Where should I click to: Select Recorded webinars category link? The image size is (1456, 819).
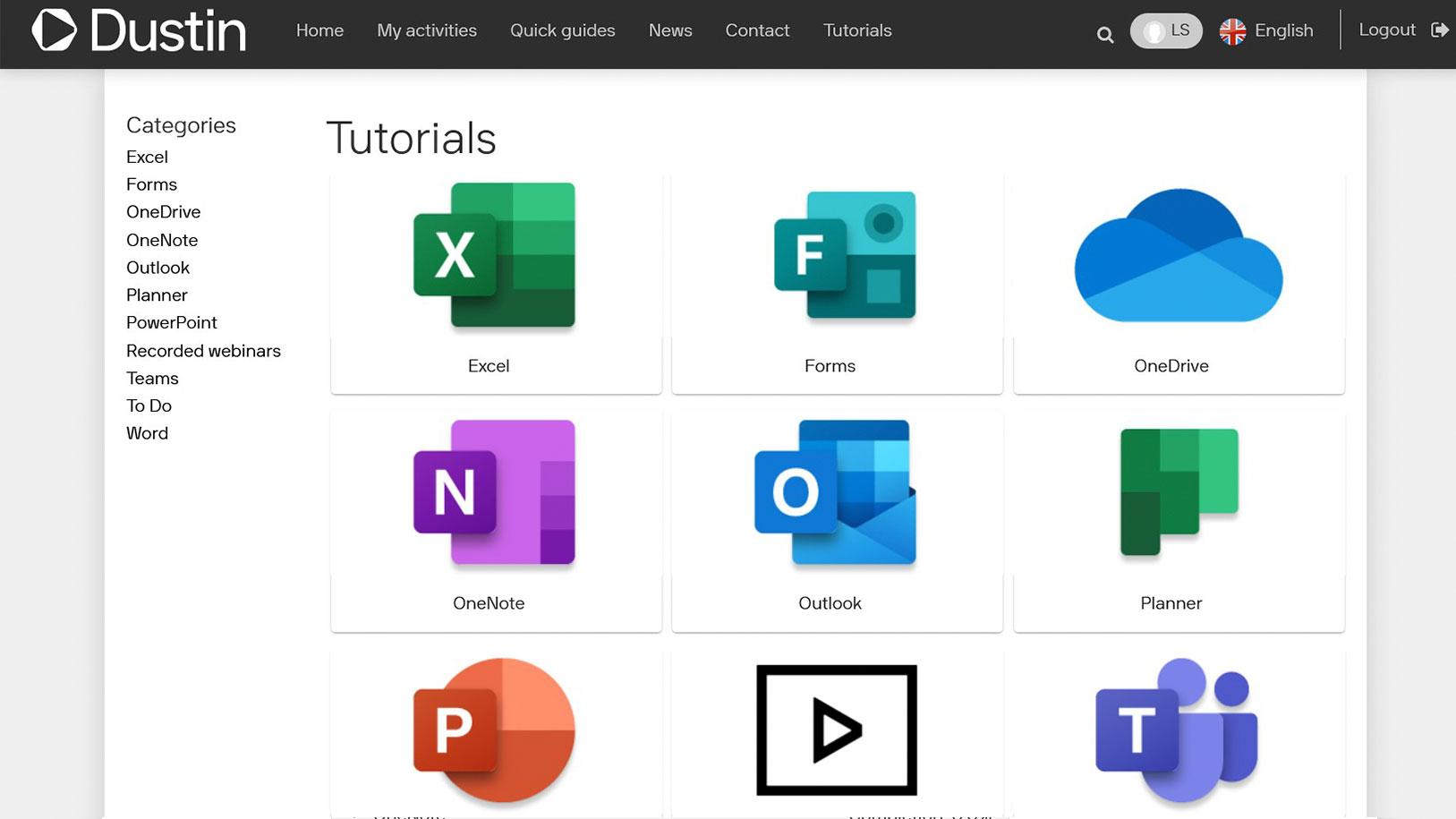click(203, 351)
